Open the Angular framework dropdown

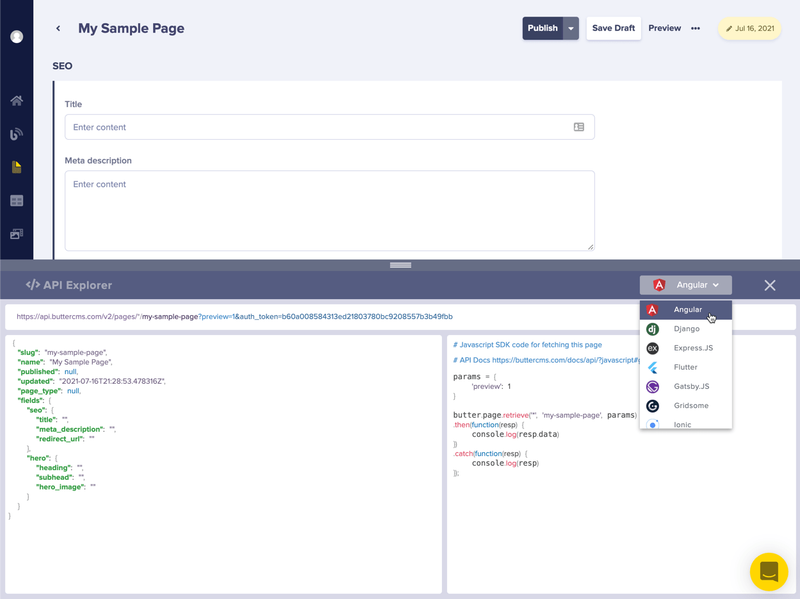coord(686,285)
